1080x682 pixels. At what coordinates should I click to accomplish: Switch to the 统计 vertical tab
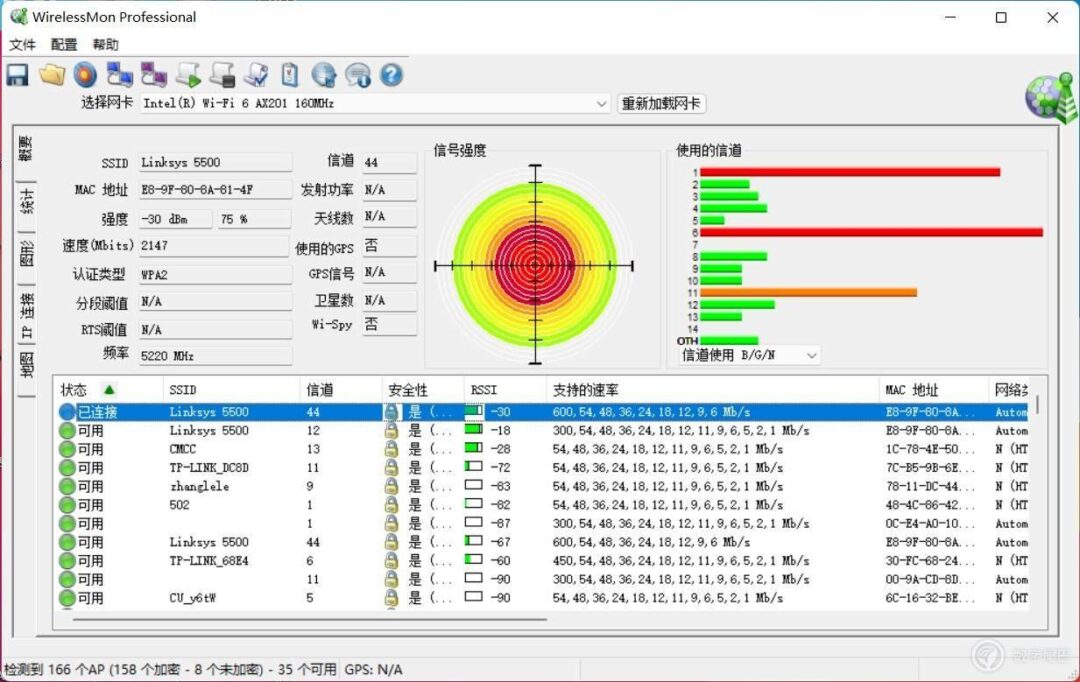[x=26, y=203]
